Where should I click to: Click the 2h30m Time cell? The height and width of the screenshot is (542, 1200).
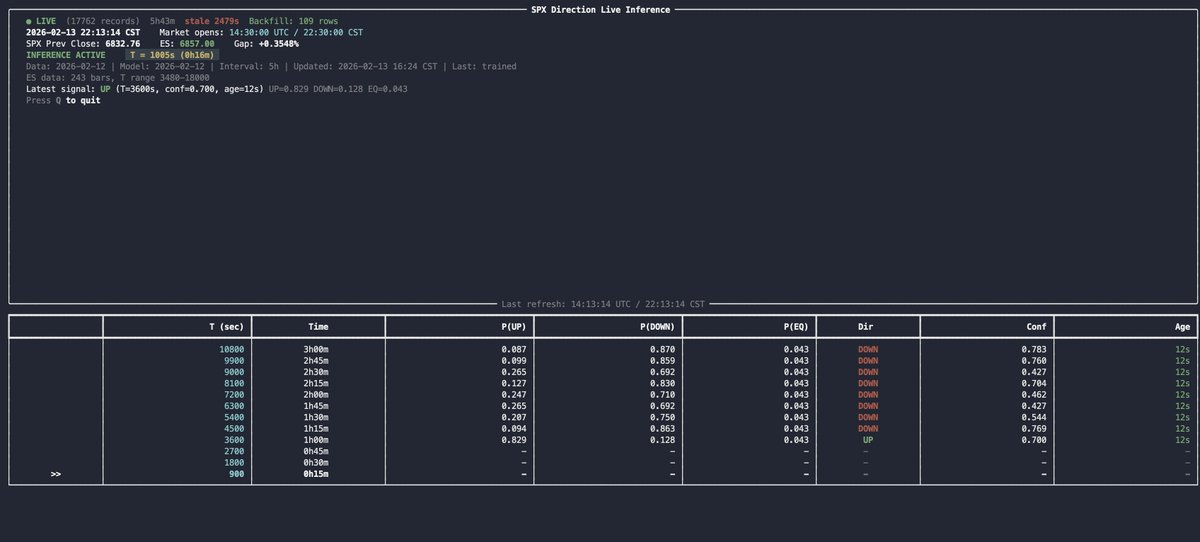318,372
